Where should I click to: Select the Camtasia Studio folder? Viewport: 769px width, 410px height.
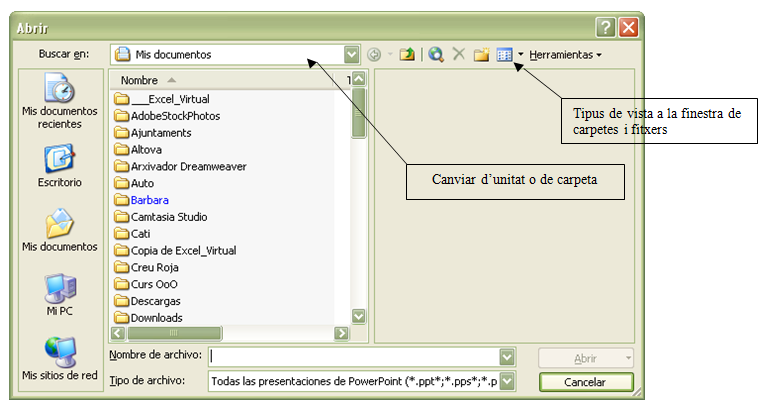point(160,217)
